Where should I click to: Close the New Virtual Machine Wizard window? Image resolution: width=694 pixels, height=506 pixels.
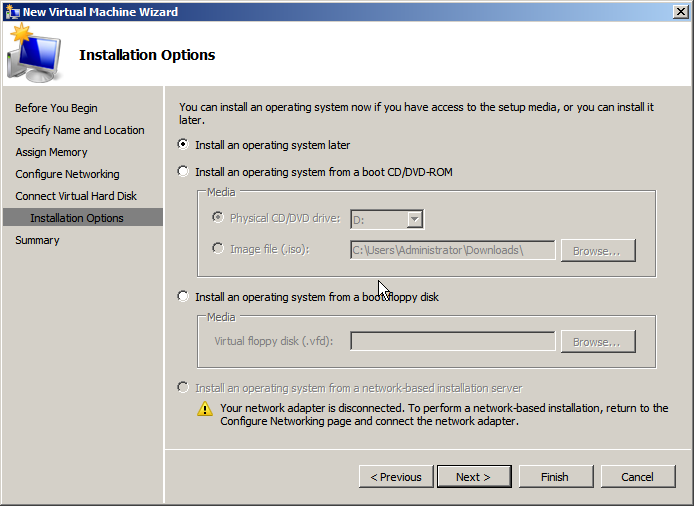tap(680, 12)
